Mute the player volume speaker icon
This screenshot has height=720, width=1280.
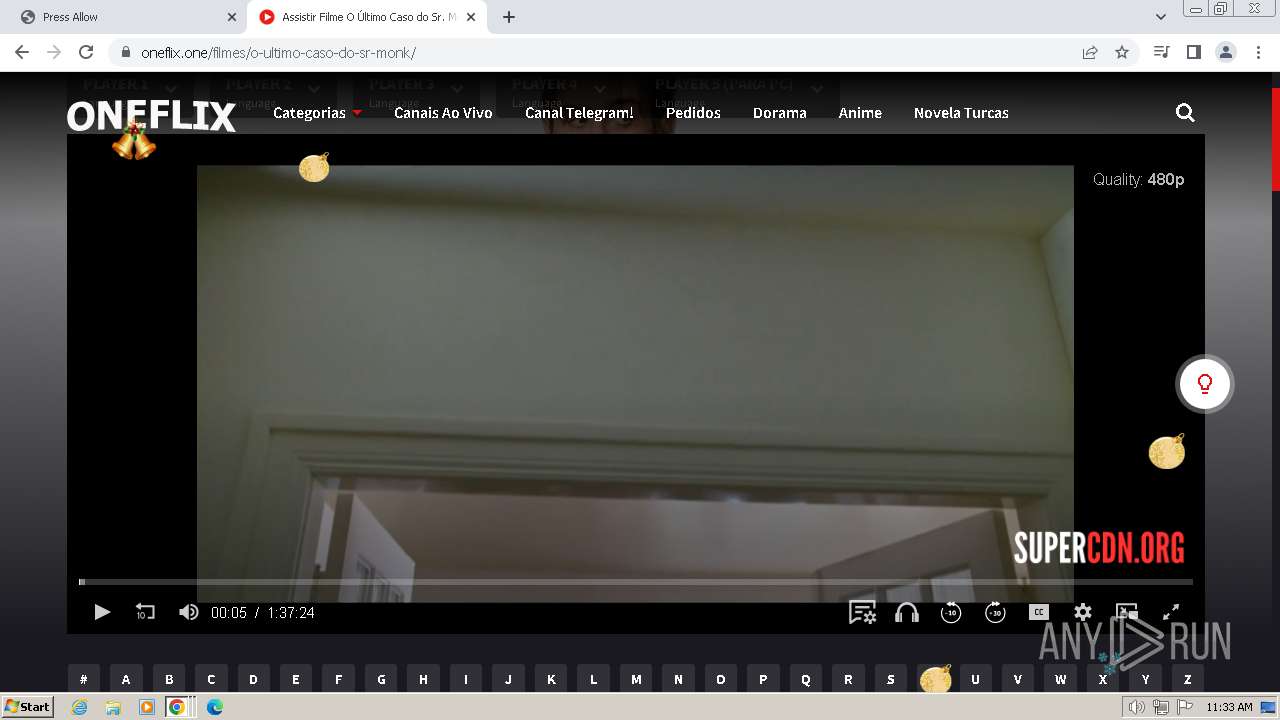pyautogui.click(x=188, y=612)
